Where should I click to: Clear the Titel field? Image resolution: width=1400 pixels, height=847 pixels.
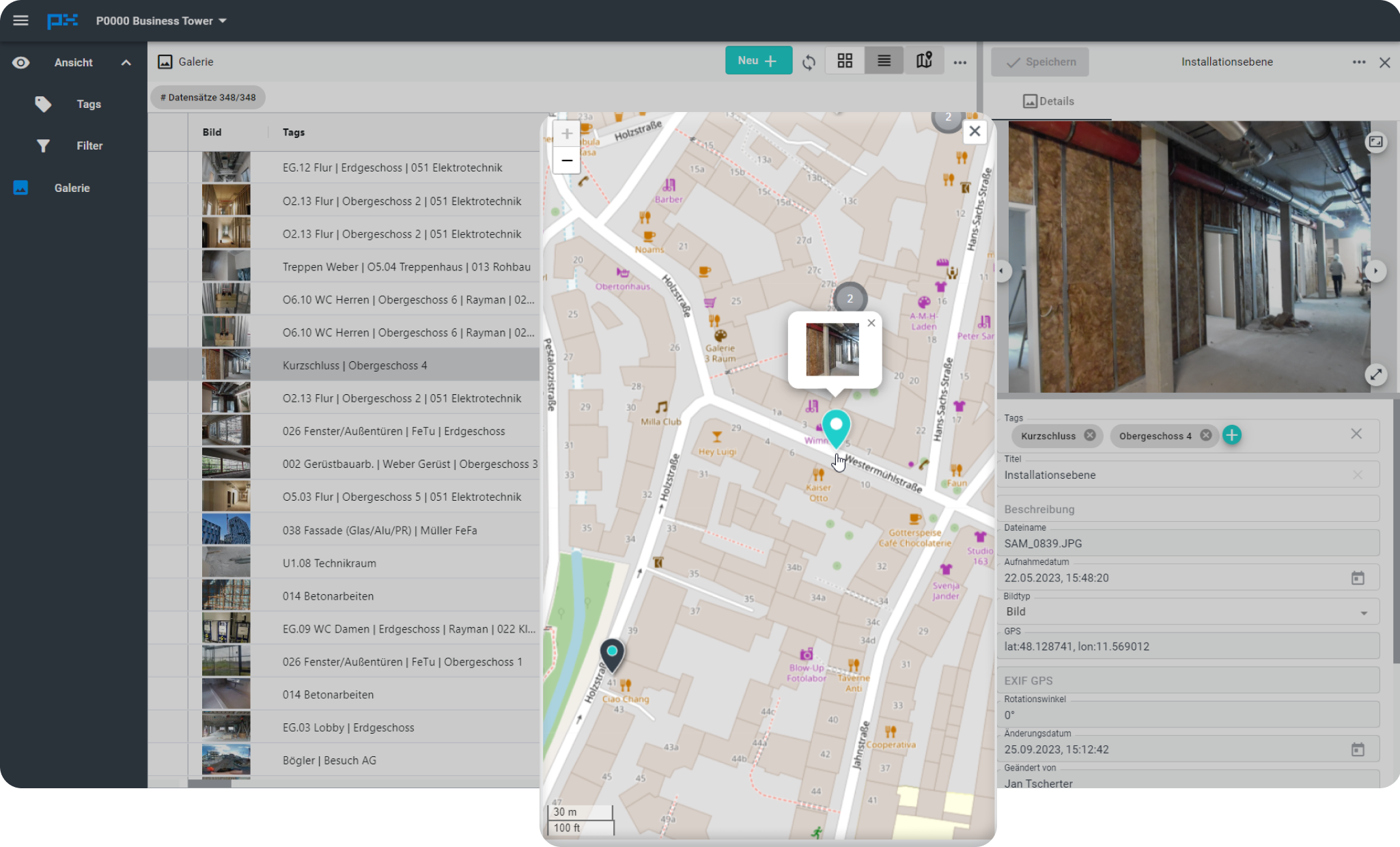click(x=1358, y=475)
